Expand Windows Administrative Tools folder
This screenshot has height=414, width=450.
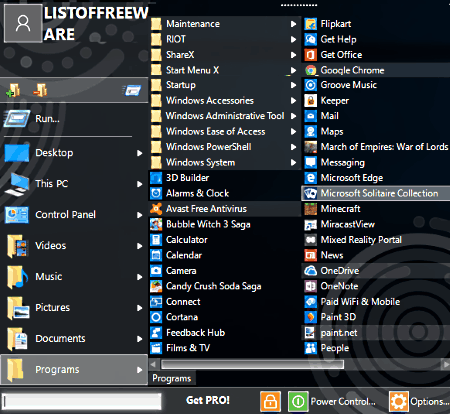225,116
